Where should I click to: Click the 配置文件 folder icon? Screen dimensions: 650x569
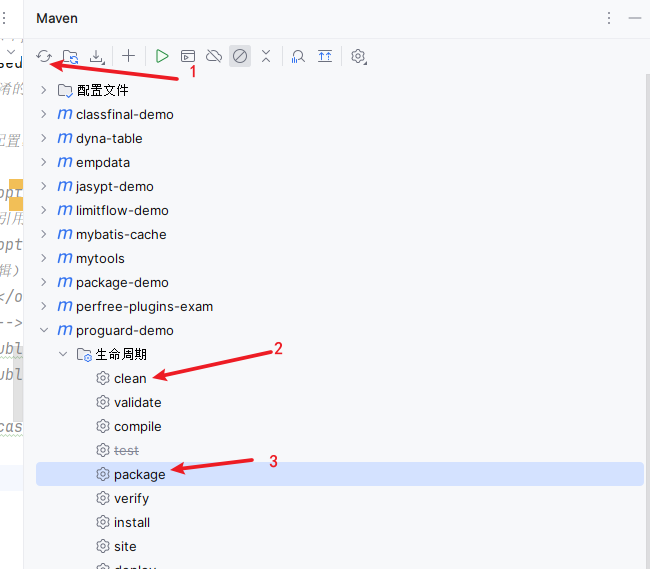(65, 90)
